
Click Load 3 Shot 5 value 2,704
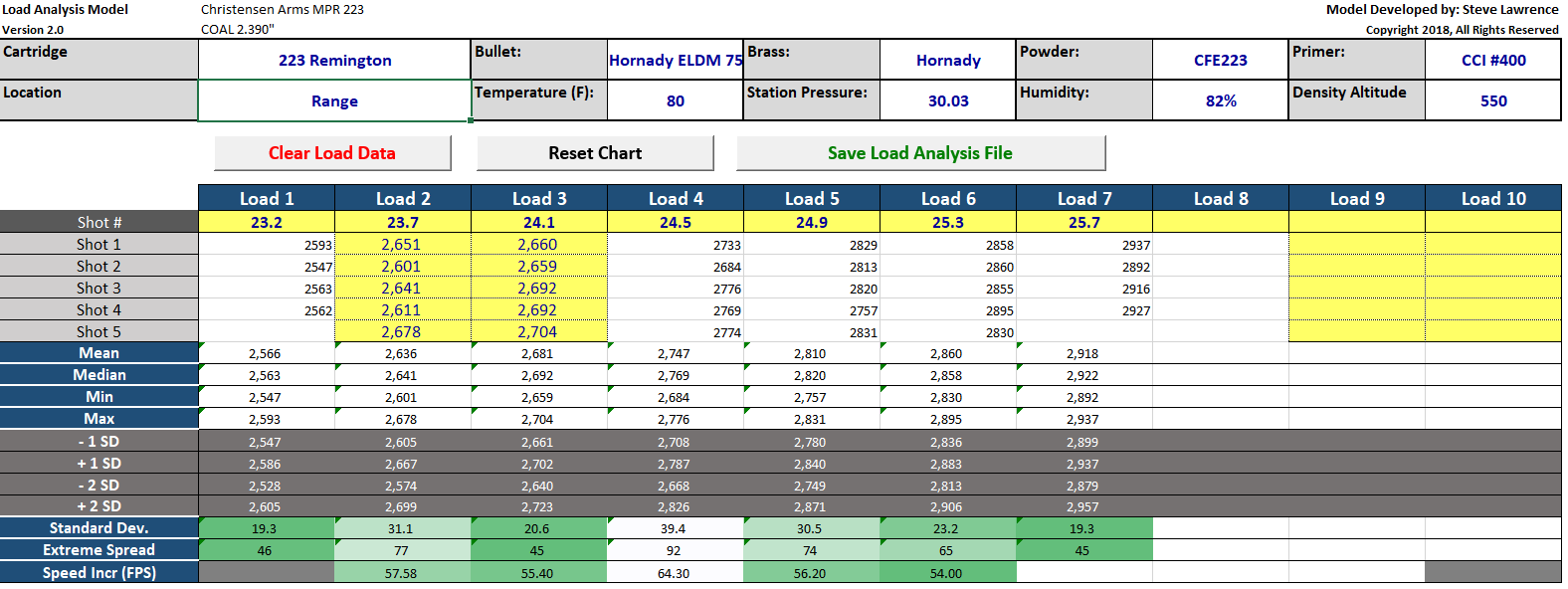coord(538,331)
